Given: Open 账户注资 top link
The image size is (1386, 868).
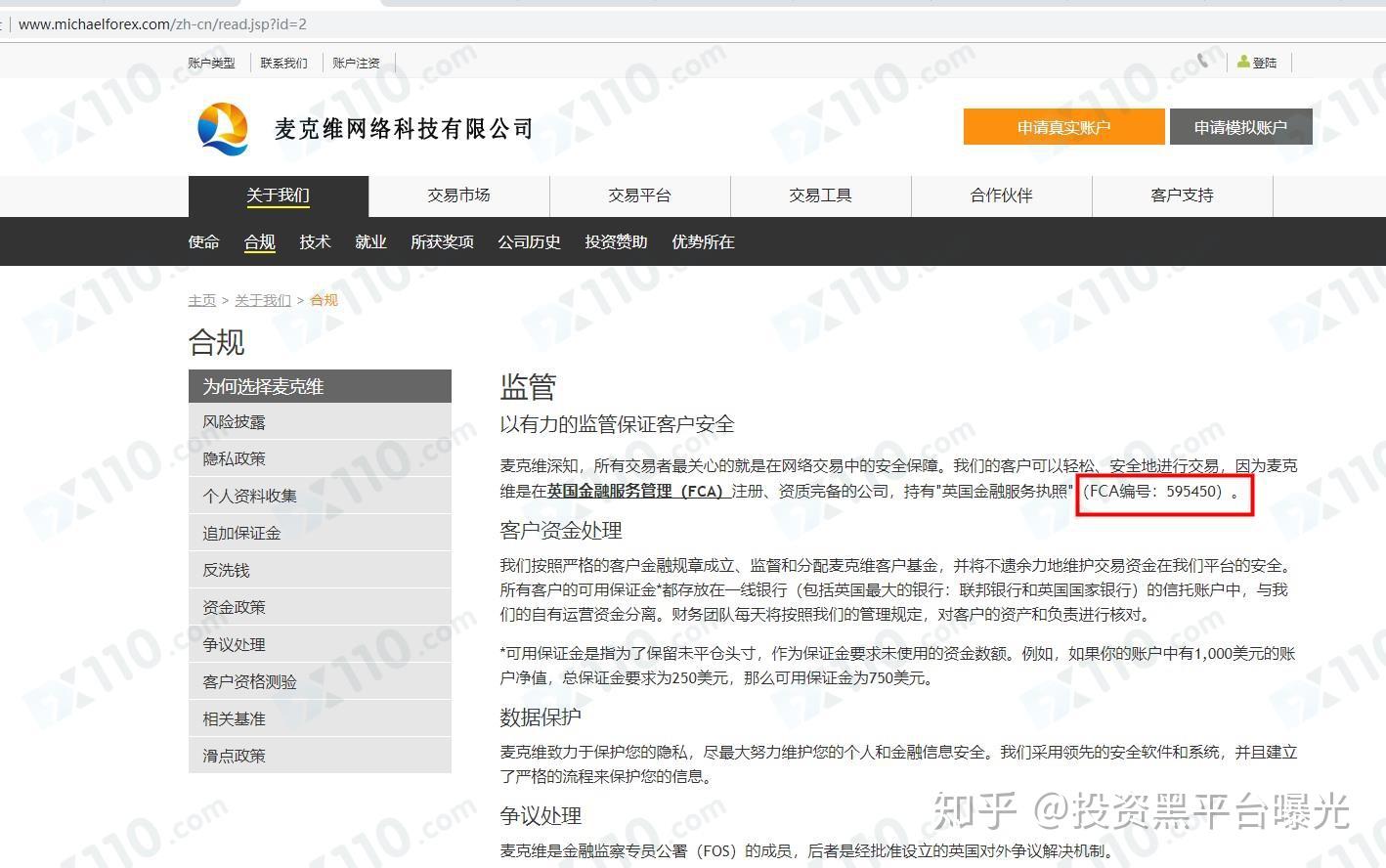Looking at the screenshot, I should [356, 63].
